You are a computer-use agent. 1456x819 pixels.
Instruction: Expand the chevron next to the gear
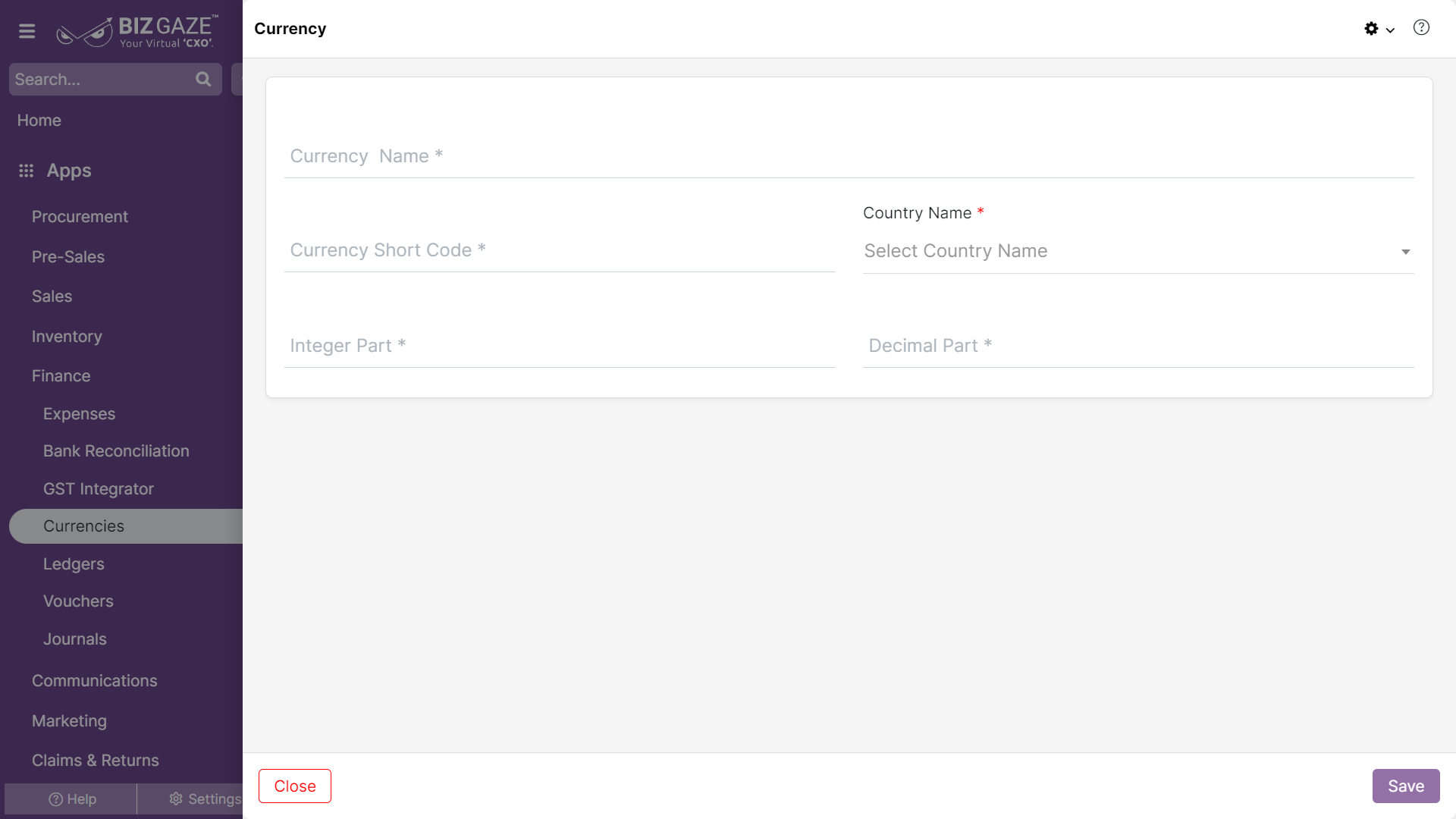(1390, 30)
